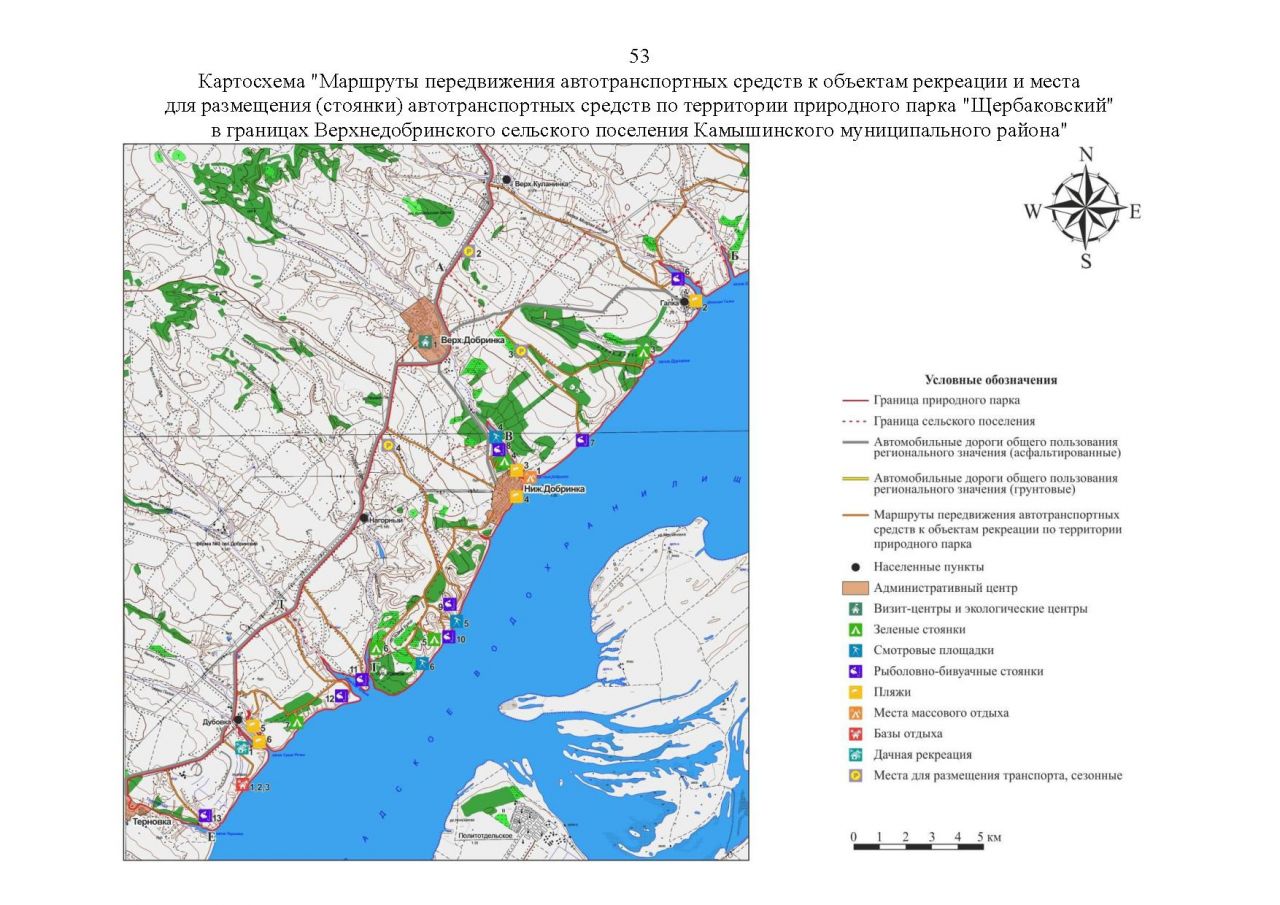Click the recreation base marker 1,2,3
This screenshot has width=1280, height=905.
pyautogui.click(x=241, y=785)
